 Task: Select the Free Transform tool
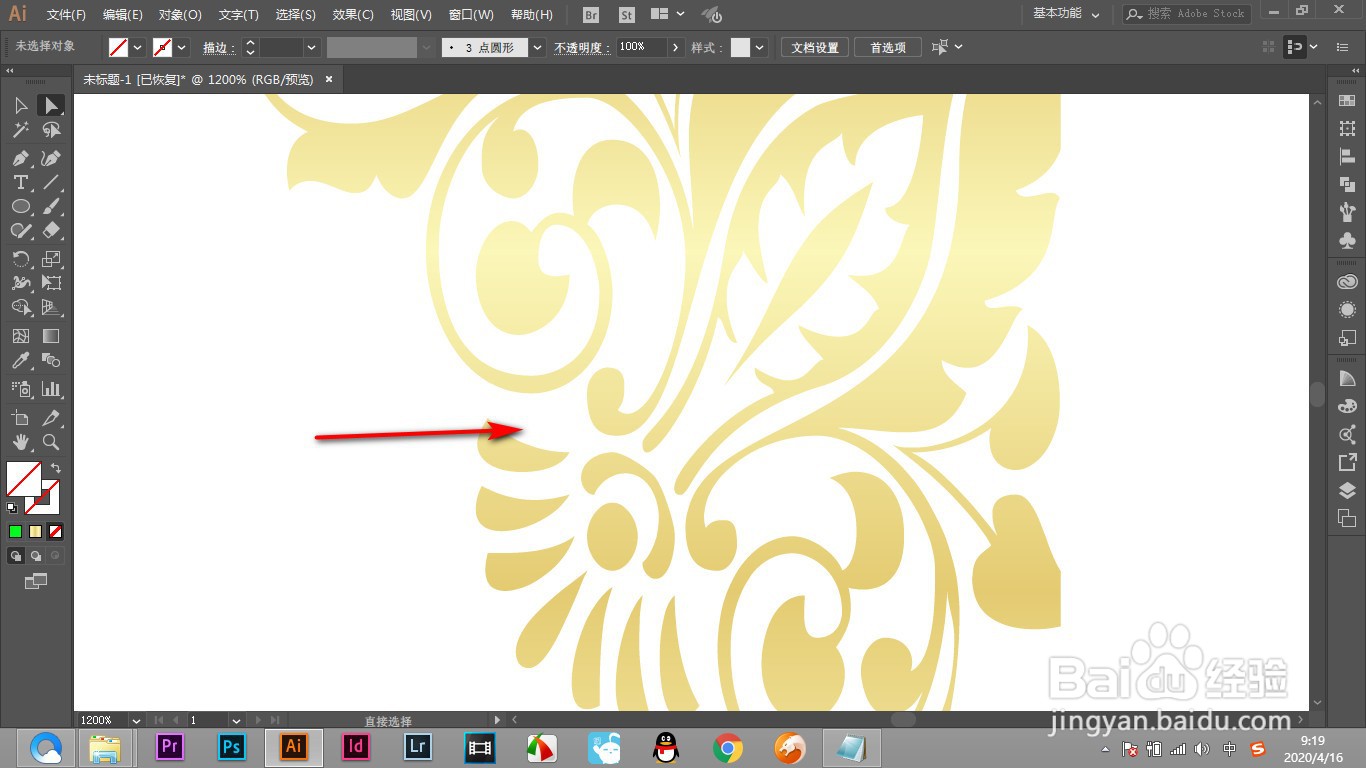click(x=51, y=283)
